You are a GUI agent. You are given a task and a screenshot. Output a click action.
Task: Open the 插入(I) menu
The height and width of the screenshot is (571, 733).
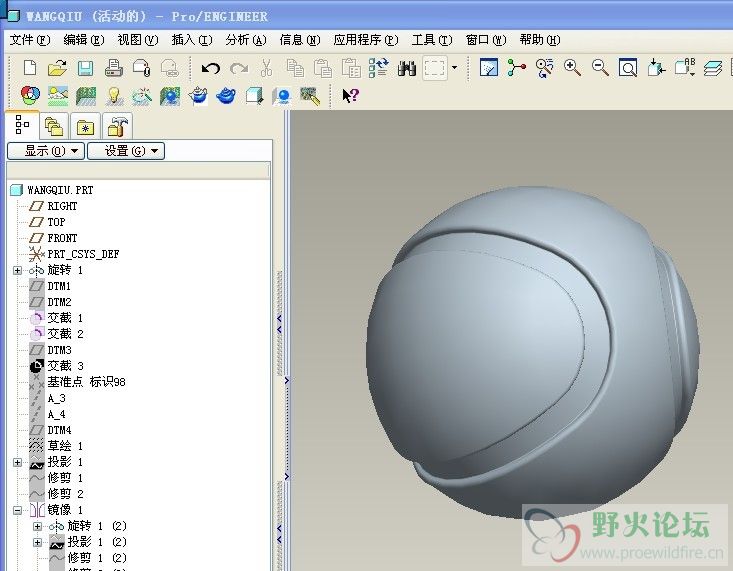[x=192, y=40]
